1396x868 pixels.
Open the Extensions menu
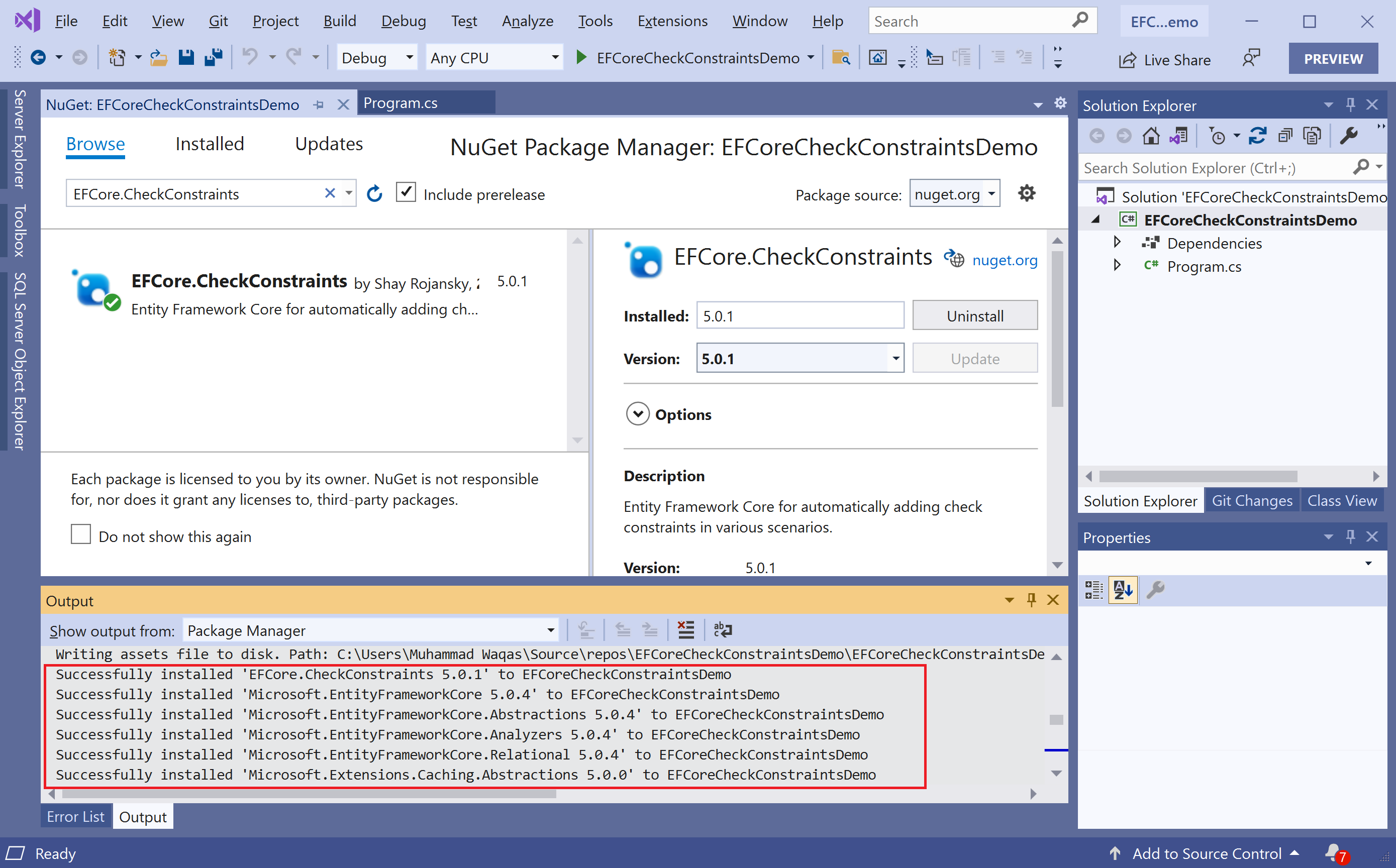672,21
